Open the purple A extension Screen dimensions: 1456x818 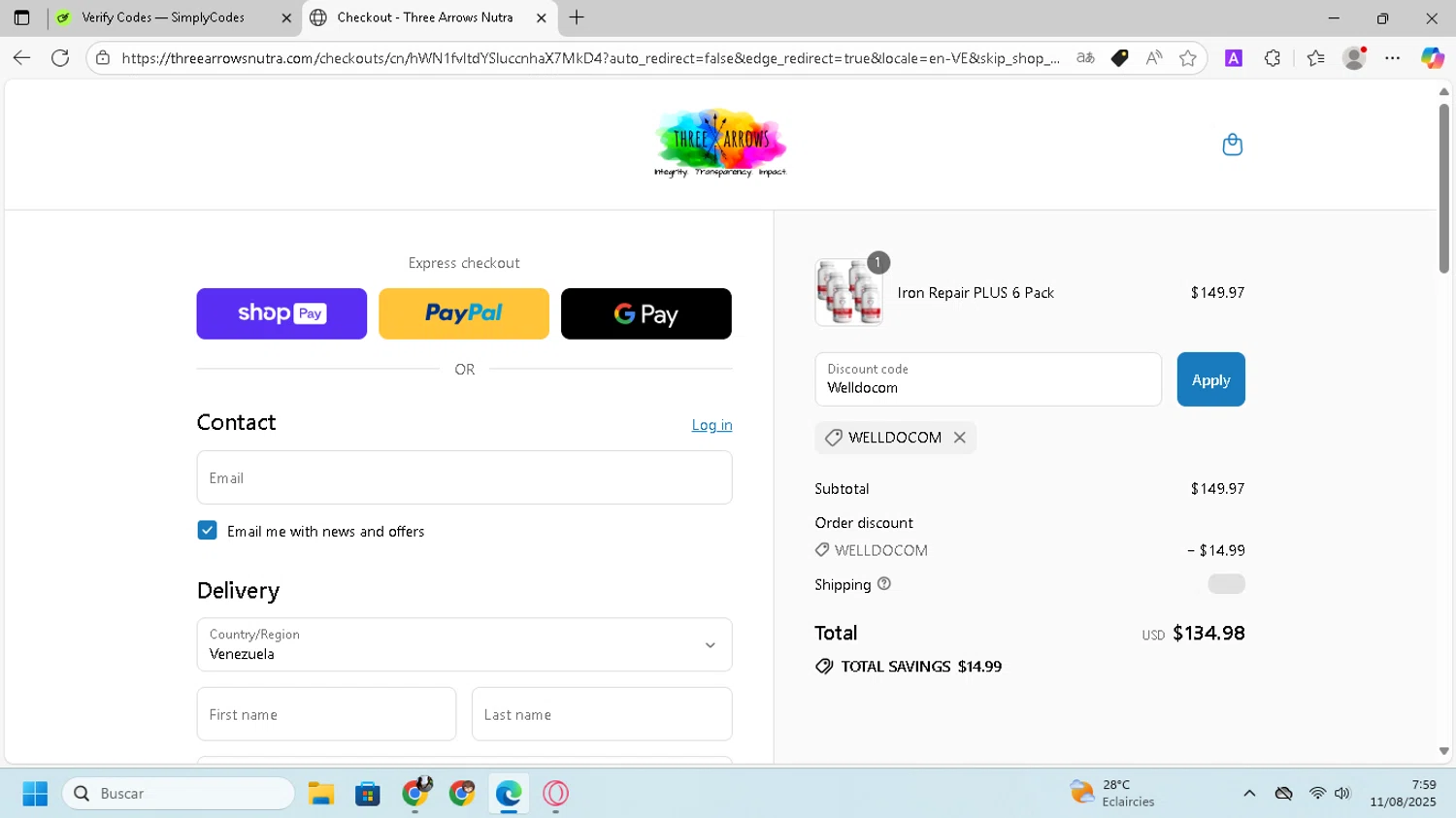(1234, 58)
